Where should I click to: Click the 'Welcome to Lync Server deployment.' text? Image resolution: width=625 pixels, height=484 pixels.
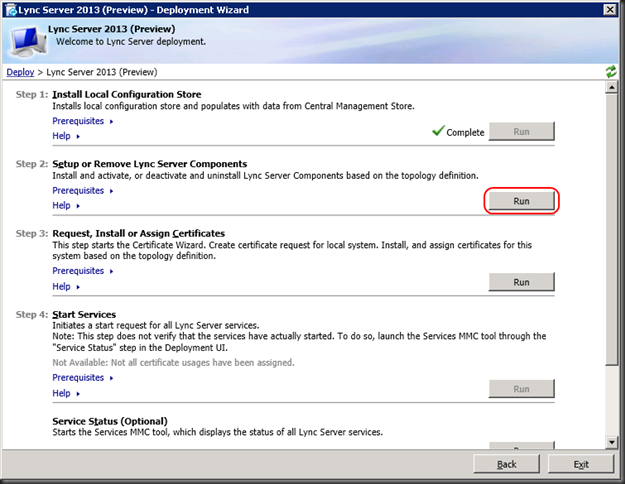pyautogui.click(x=131, y=41)
